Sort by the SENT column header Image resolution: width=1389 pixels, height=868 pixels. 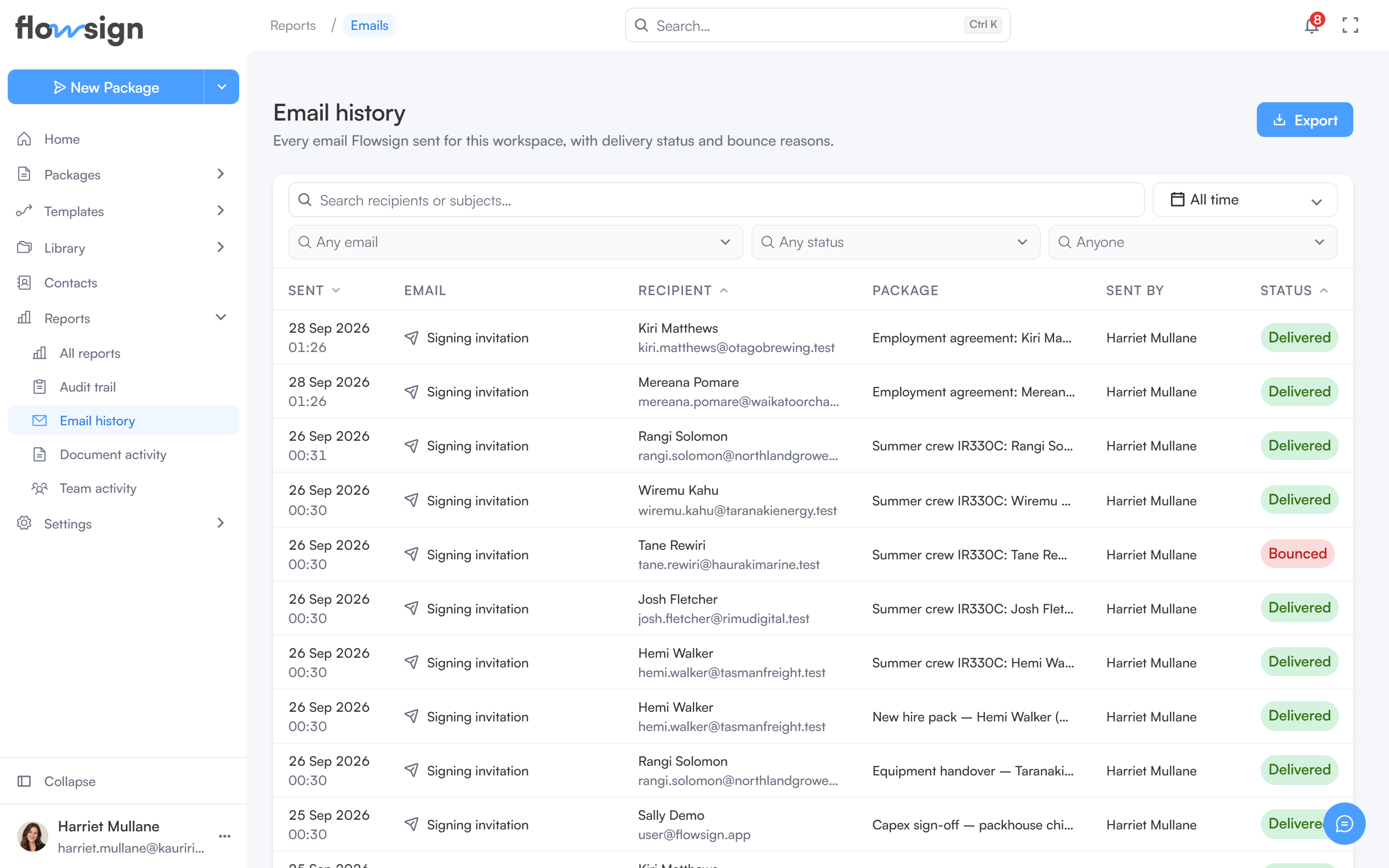[314, 290]
